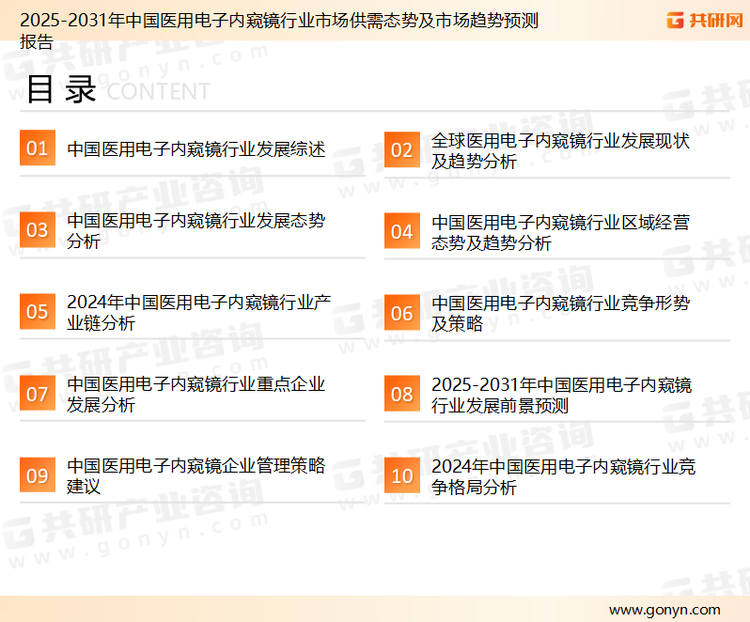The width and height of the screenshot is (750, 622).
Task: Open chapter 2025-2031年中国医用电子内窥镜行业发展前景预测
Action: point(562,395)
